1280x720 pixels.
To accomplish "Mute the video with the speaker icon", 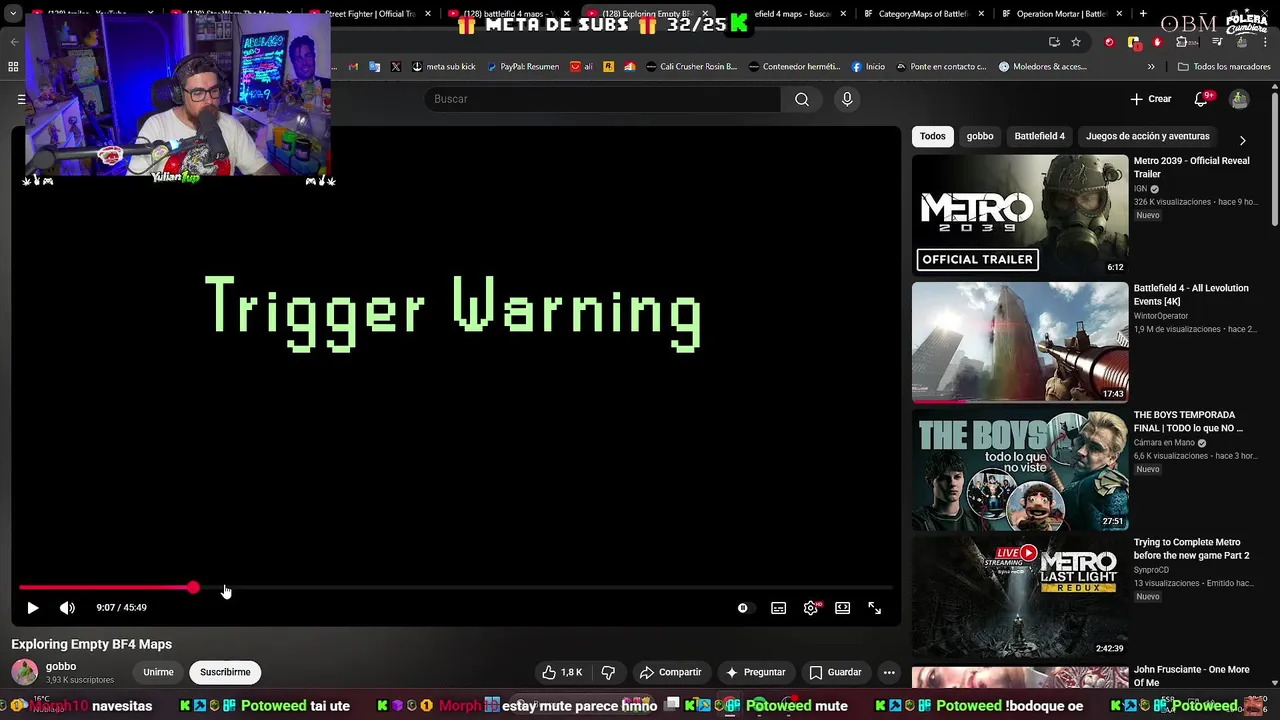I will pos(67,608).
